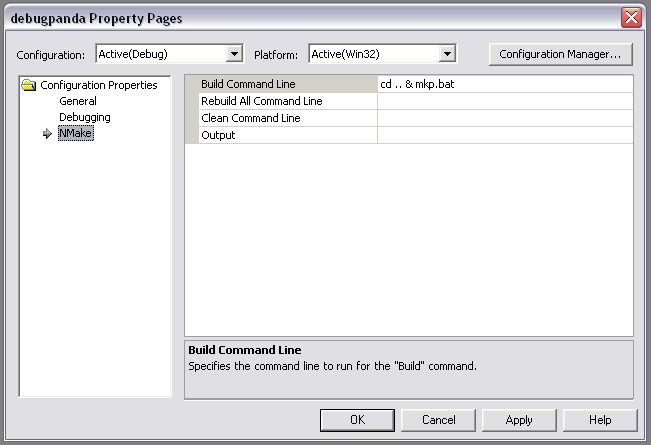The height and width of the screenshot is (445, 651).
Task: Click the Rebuild All Command Line value field
Action: pyautogui.click(x=505, y=101)
